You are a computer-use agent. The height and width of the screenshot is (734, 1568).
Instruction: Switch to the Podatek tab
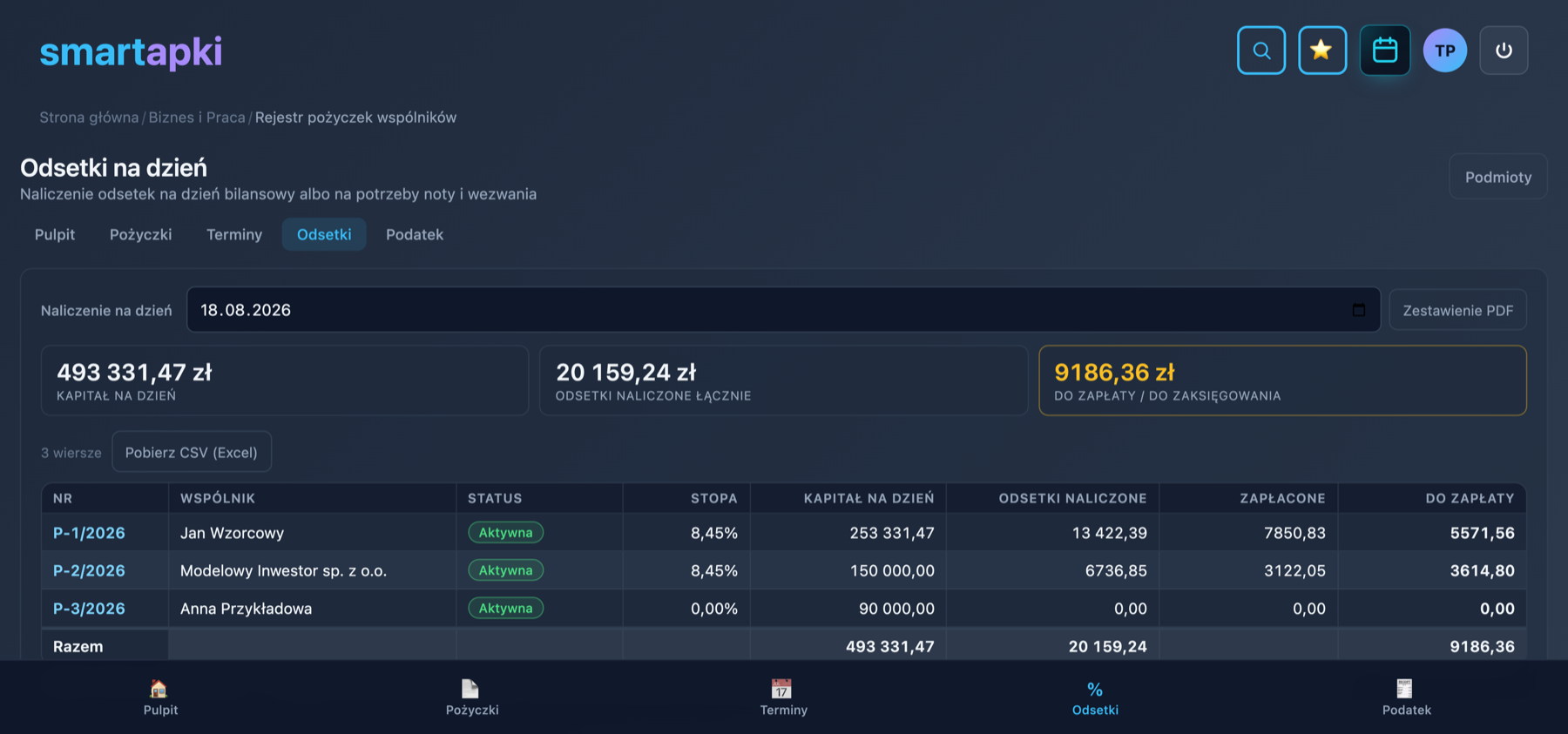point(415,234)
